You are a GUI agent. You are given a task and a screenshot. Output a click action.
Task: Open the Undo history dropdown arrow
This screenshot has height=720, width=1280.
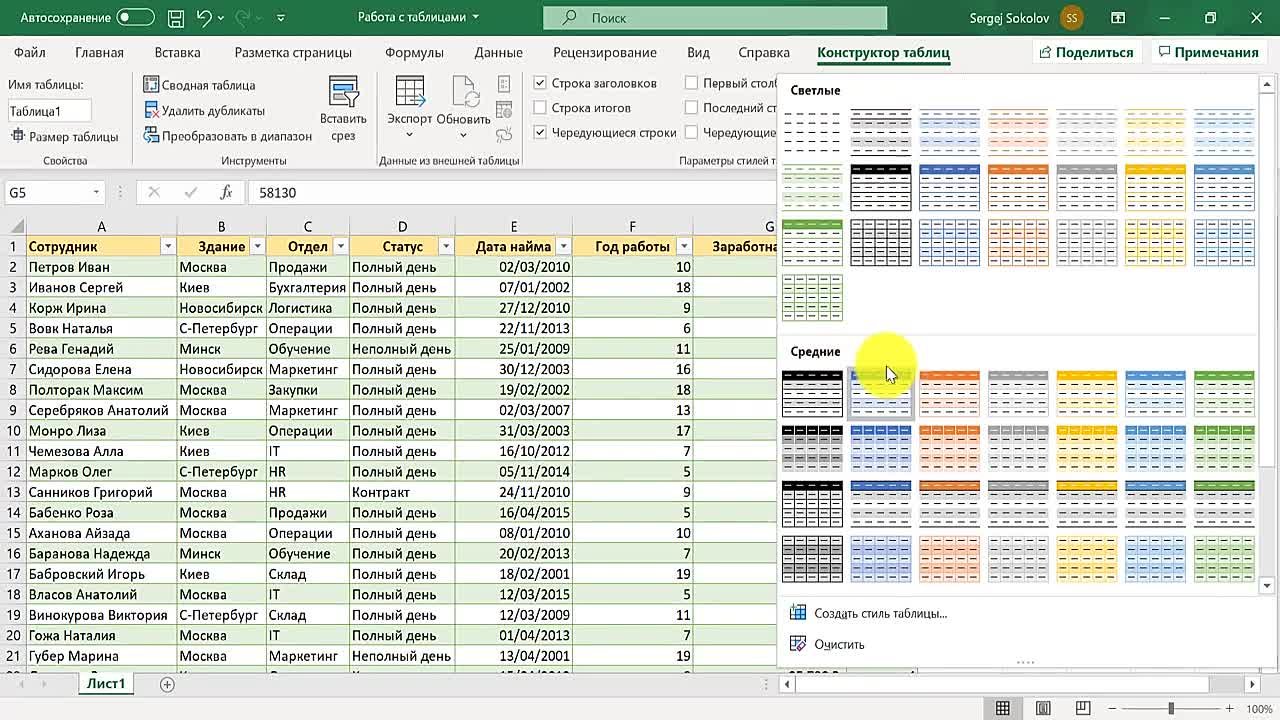[x=223, y=18]
